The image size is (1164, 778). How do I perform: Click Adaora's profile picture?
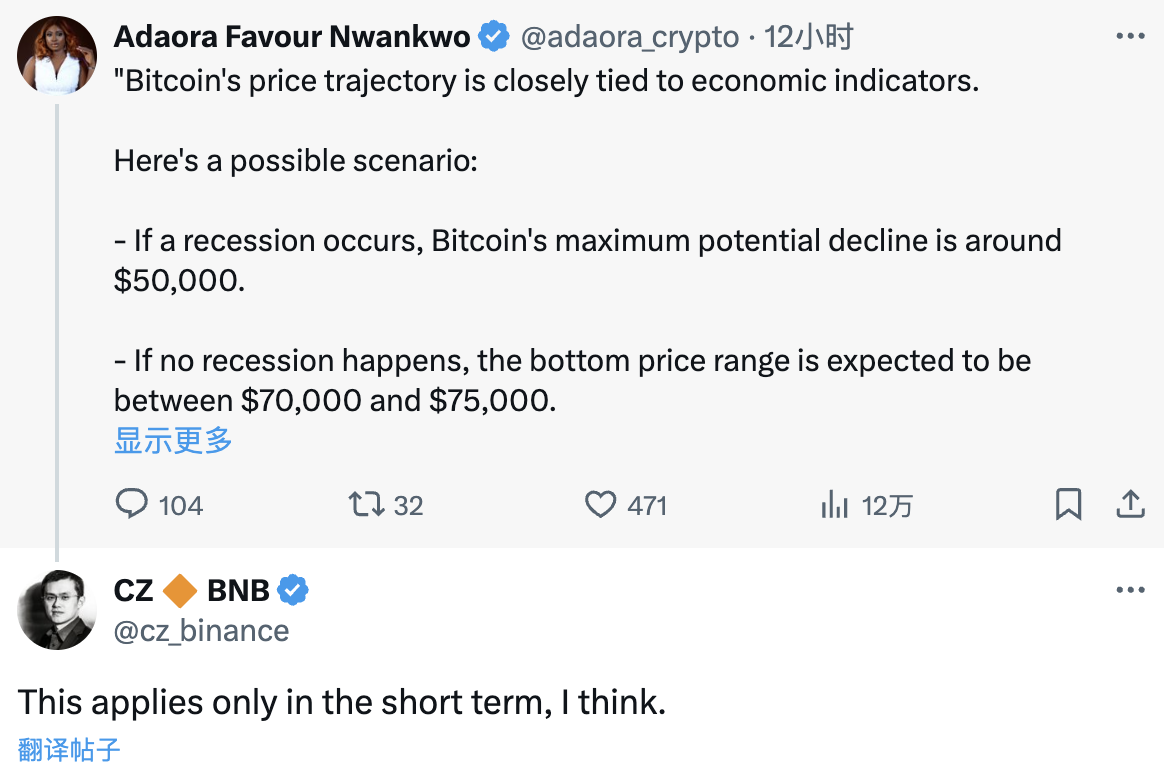(57, 55)
